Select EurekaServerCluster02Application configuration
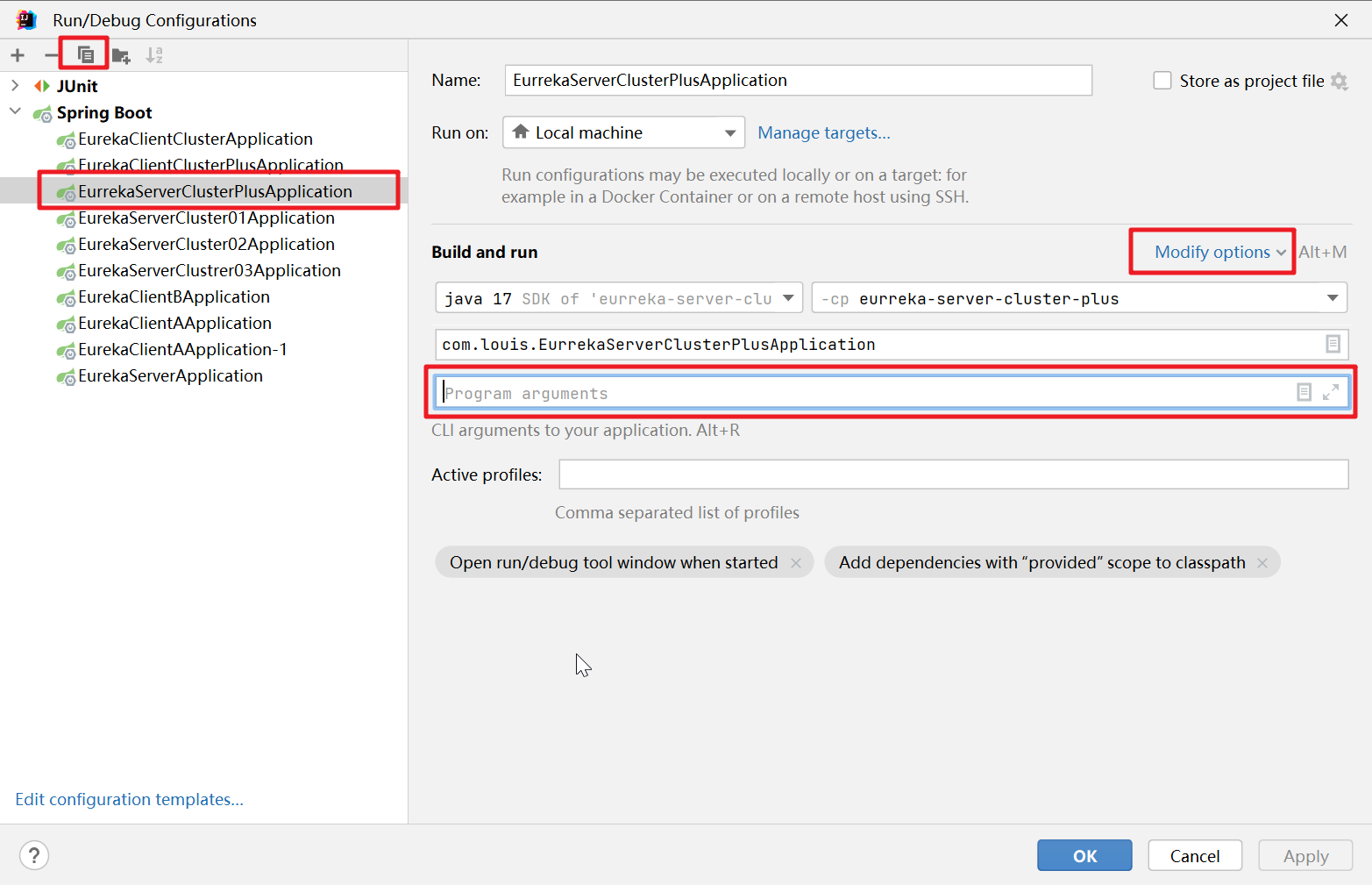Screen dimensions: 1372x885 tap(206, 244)
